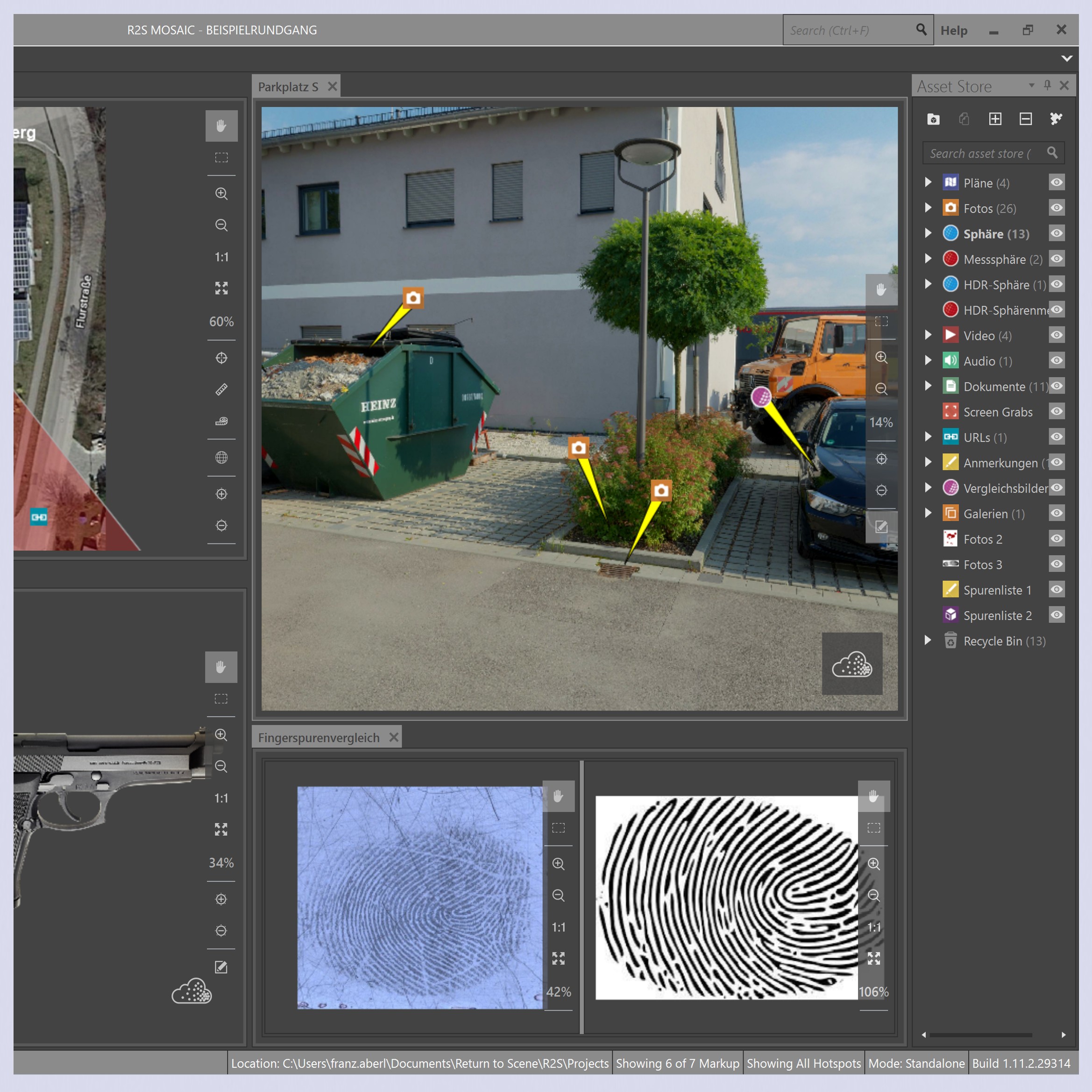Click the globe icon in map toolbar
This screenshot has height=1092, width=1092.
point(221,457)
